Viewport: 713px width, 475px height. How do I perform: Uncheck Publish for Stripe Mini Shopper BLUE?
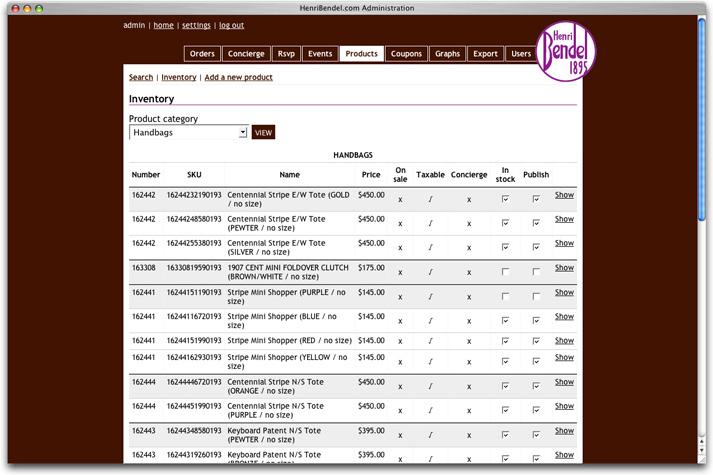(x=536, y=321)
